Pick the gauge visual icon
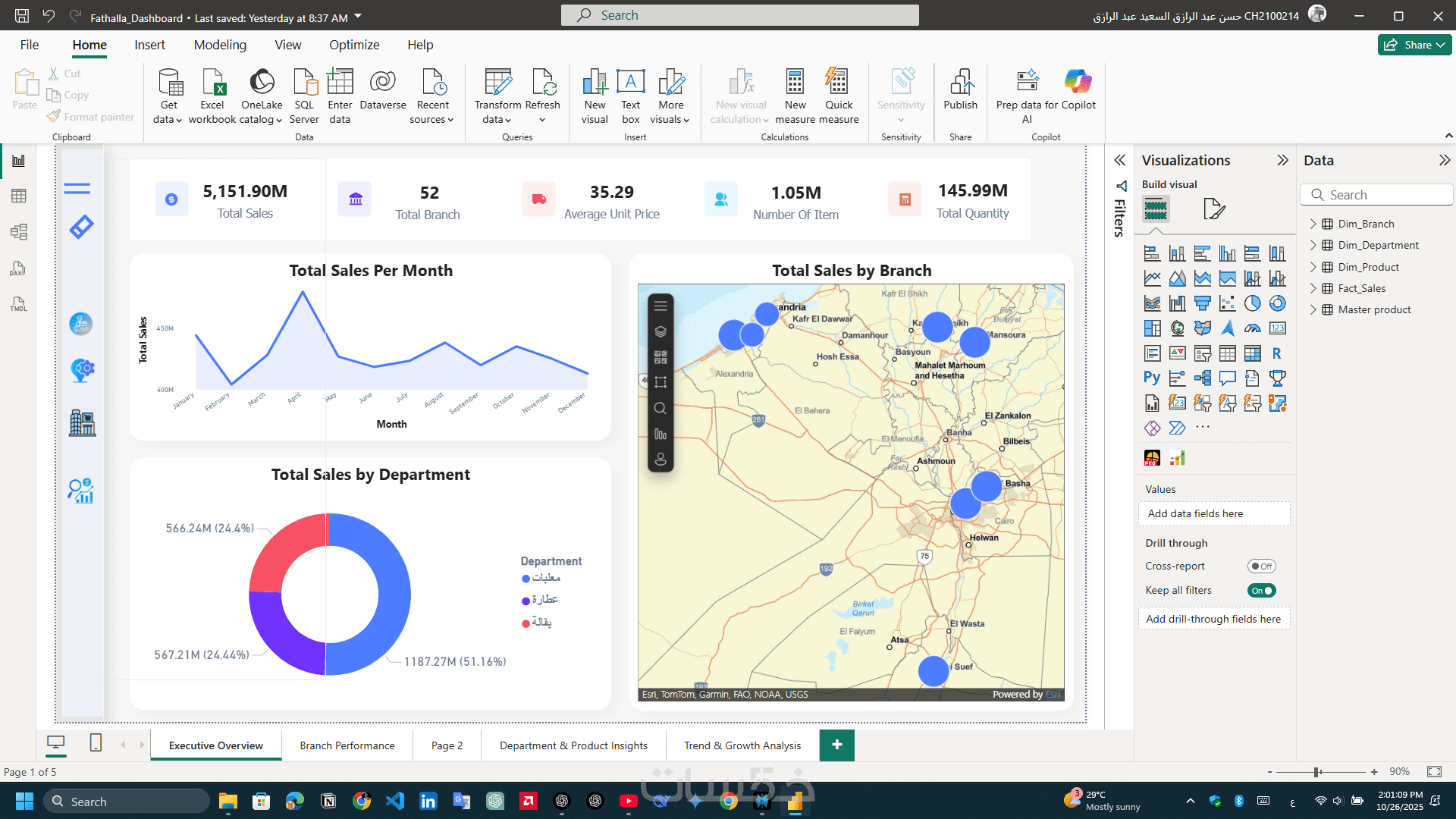1456x819 pixels. click(1252, 328)
